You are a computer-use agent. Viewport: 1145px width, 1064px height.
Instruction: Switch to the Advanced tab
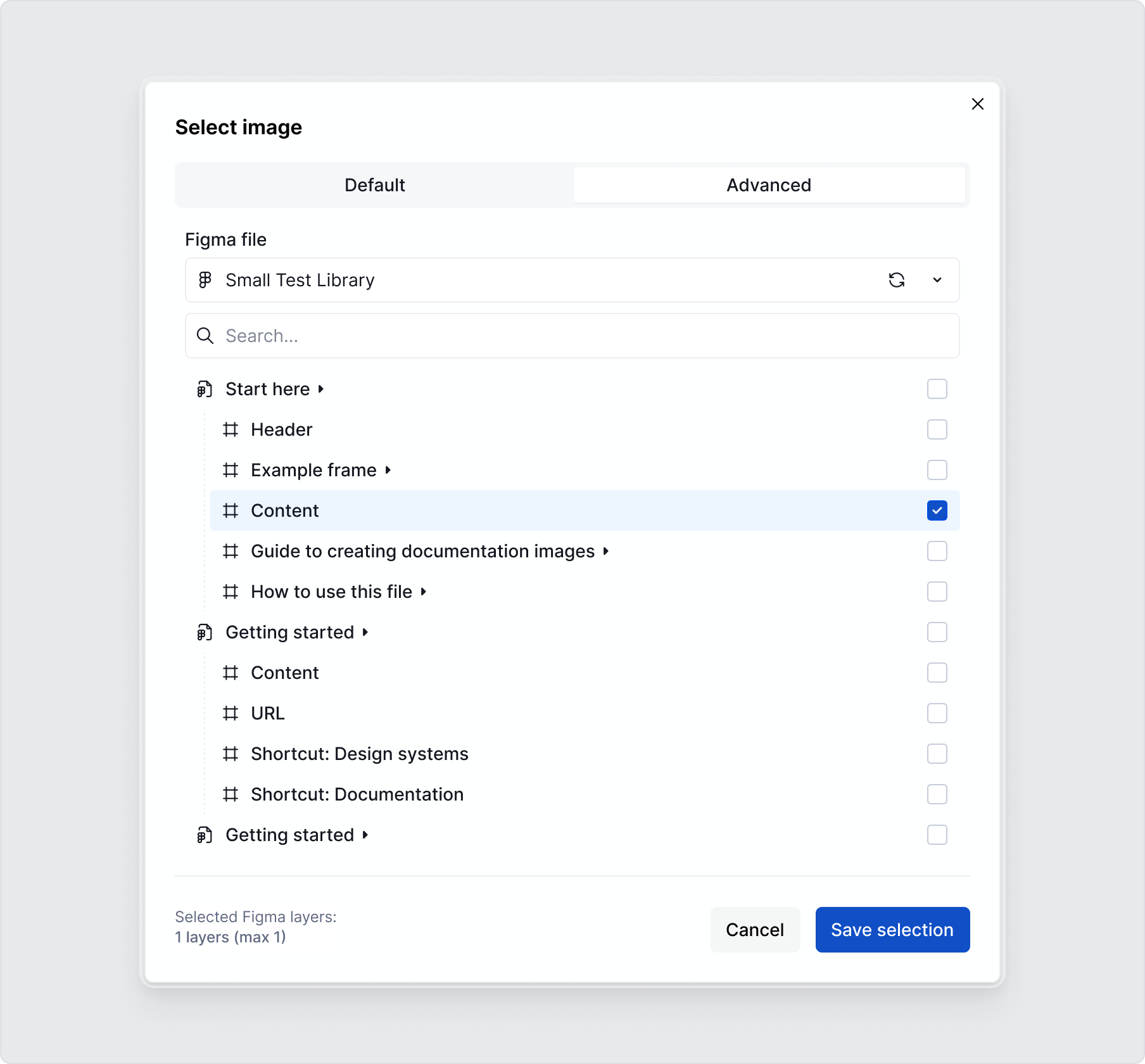[769, 185]
